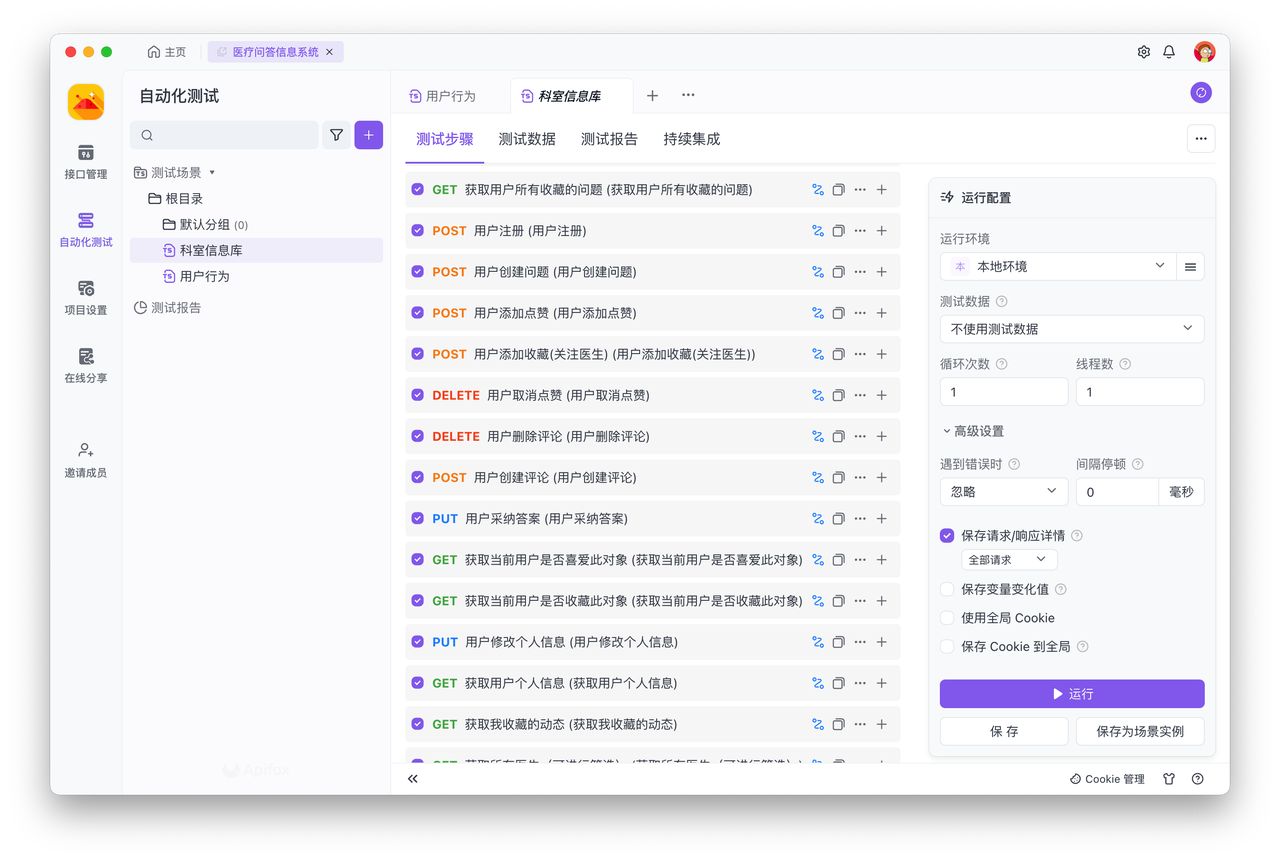Open 项目设置 sidebar icon
The width and height of the screenshot is (1280, 861).
coord(86,297)
